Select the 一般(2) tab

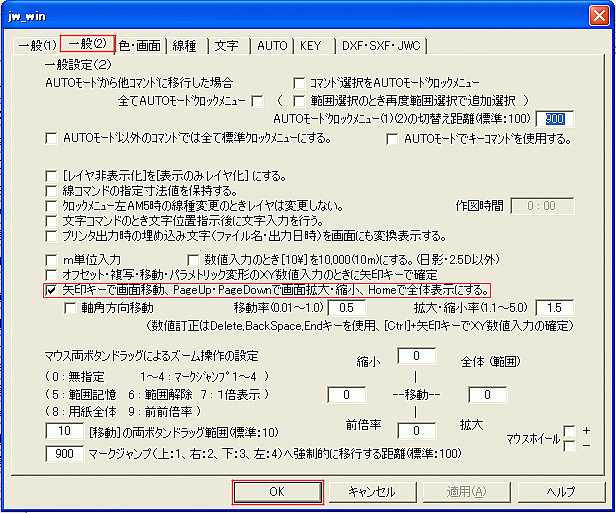(87, 44)
